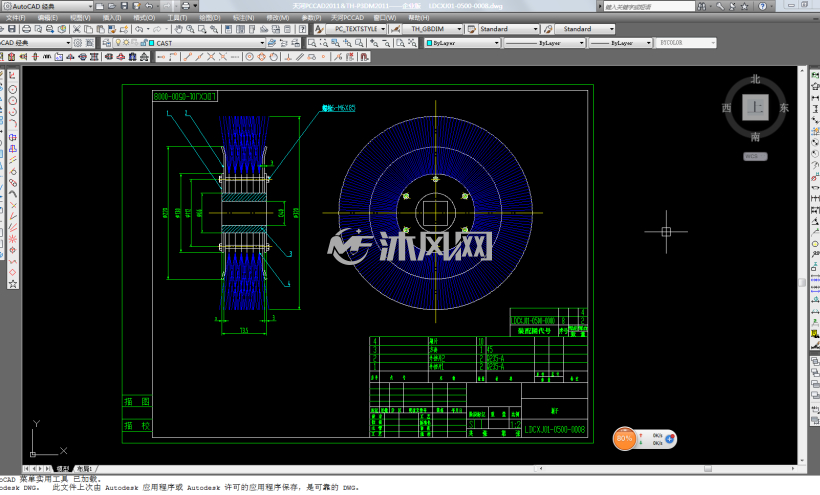Viewport: 820px width, 495px height.
Task: Open the Help question mark icon
Action: (x=762, y=6)
